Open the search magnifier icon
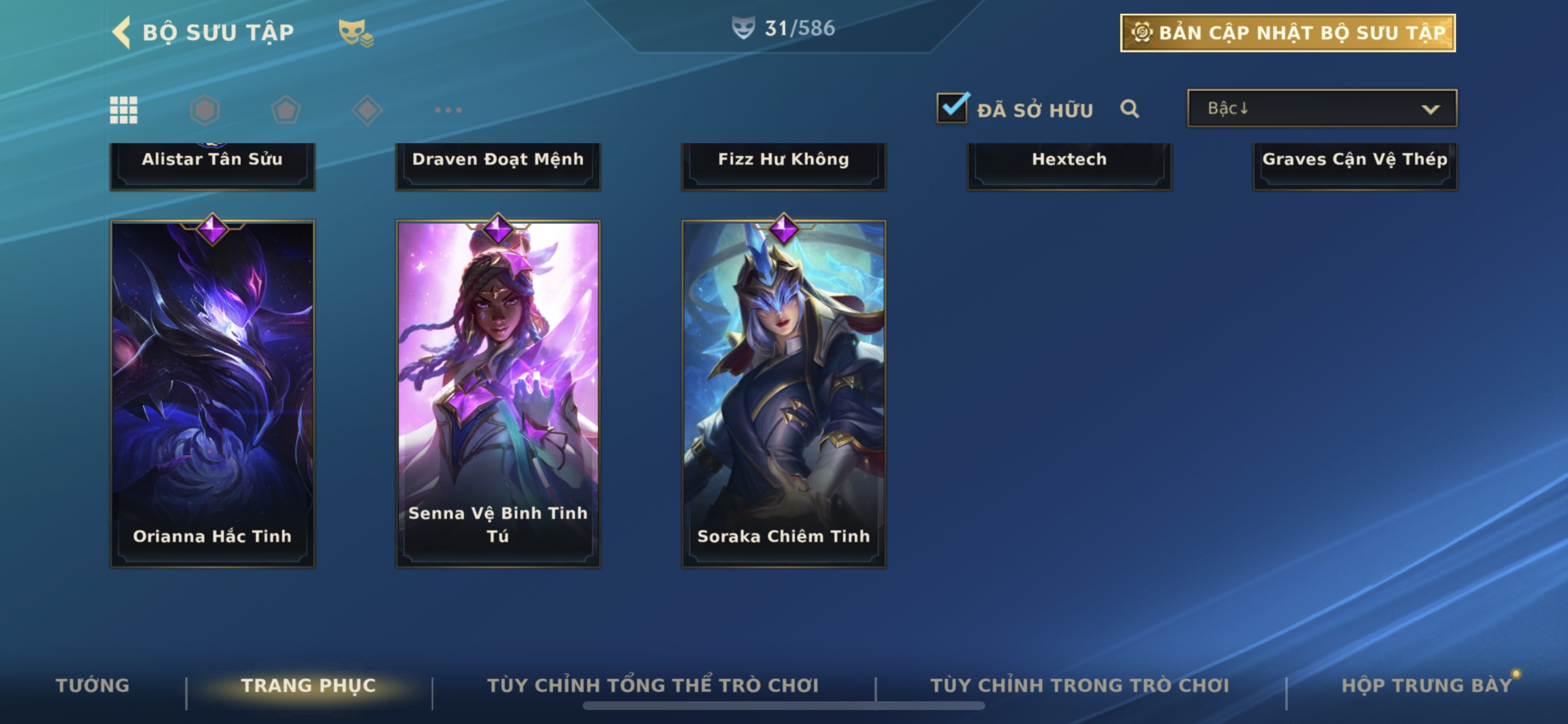The width and height of the screenshot is (1568, 724). point(1130,109)
